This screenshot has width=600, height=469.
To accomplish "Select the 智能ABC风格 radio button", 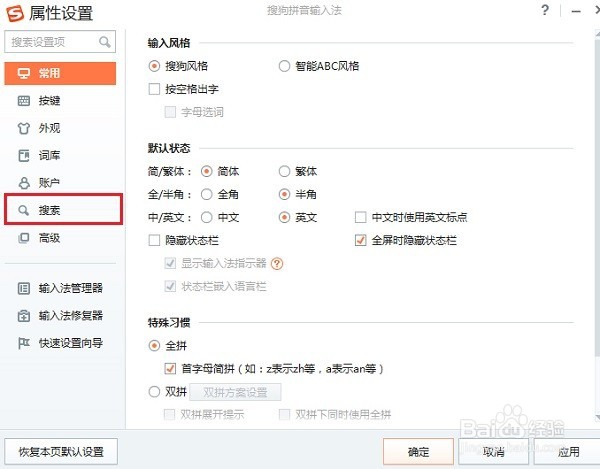I will (x=284, y=66).
